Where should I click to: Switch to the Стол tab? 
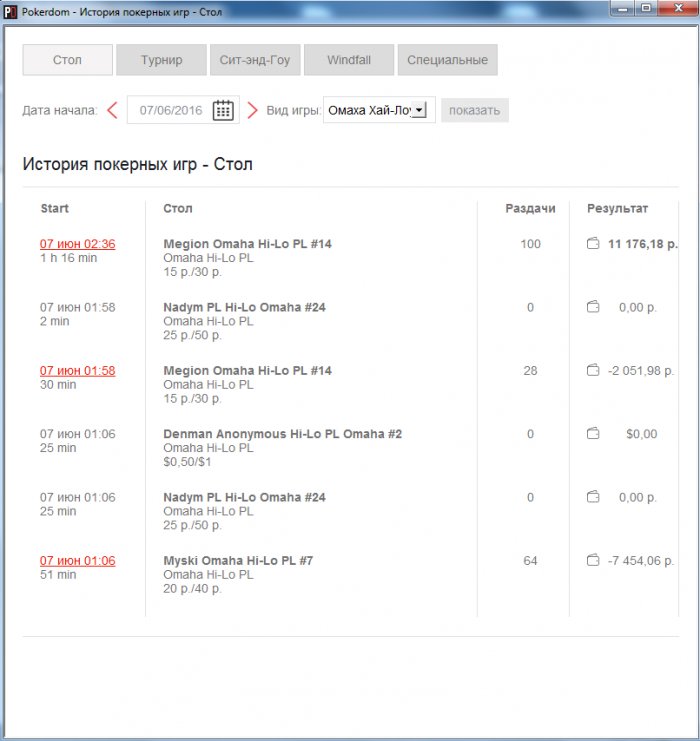point(68,60)
